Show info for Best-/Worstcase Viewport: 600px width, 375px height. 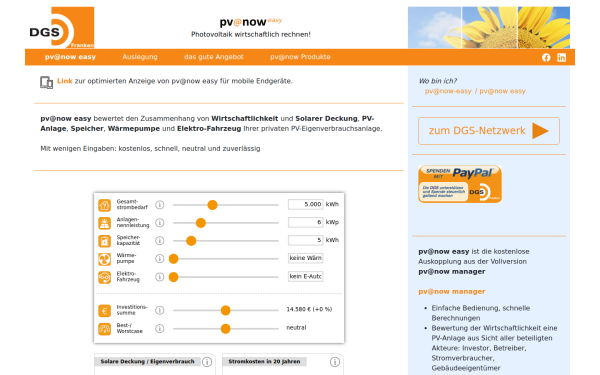(160, 328)
